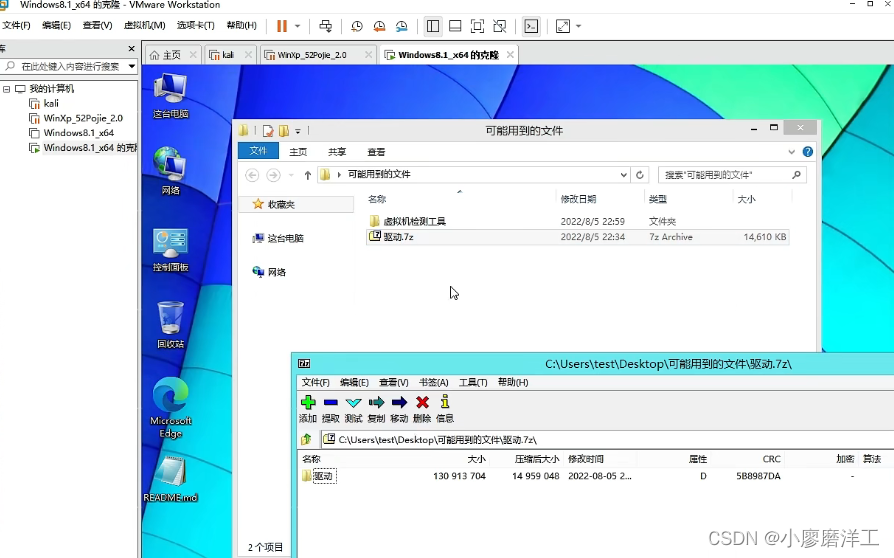Close the library panel with X

click(132, 49)
